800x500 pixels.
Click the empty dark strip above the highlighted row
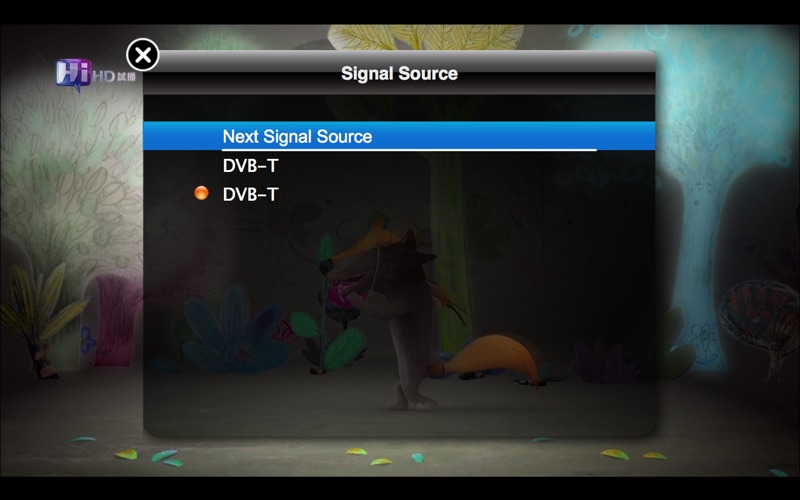pyautogui.click(x=399, y=108)
